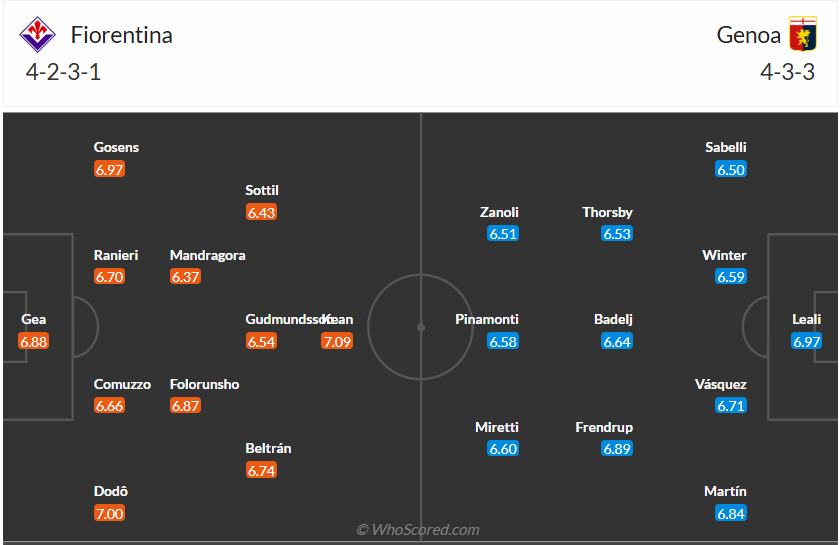
Task: Select goalkeeper Gea's 6.88 rating
Action: coord(33,341)
